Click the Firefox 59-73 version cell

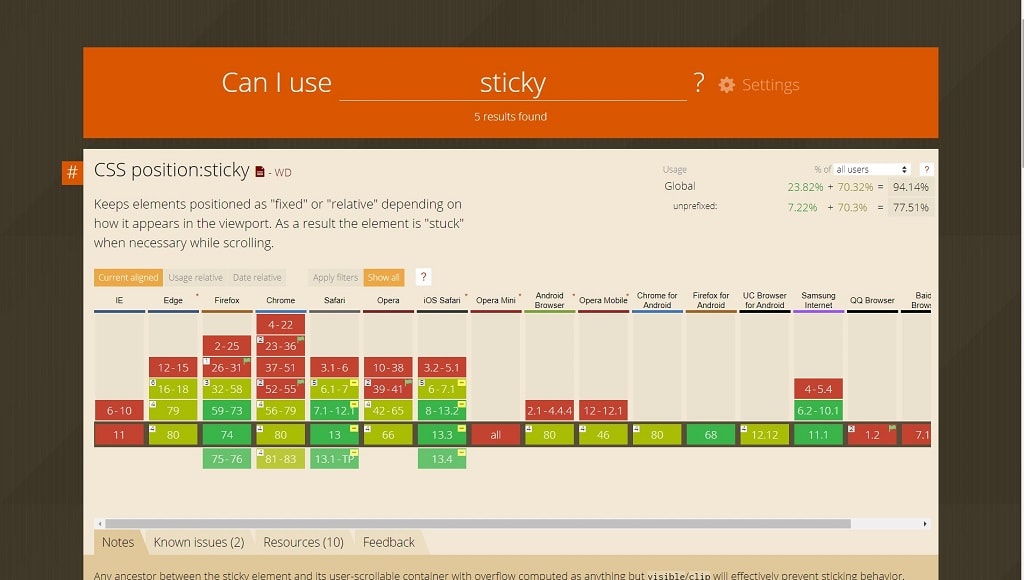[227, 410]
